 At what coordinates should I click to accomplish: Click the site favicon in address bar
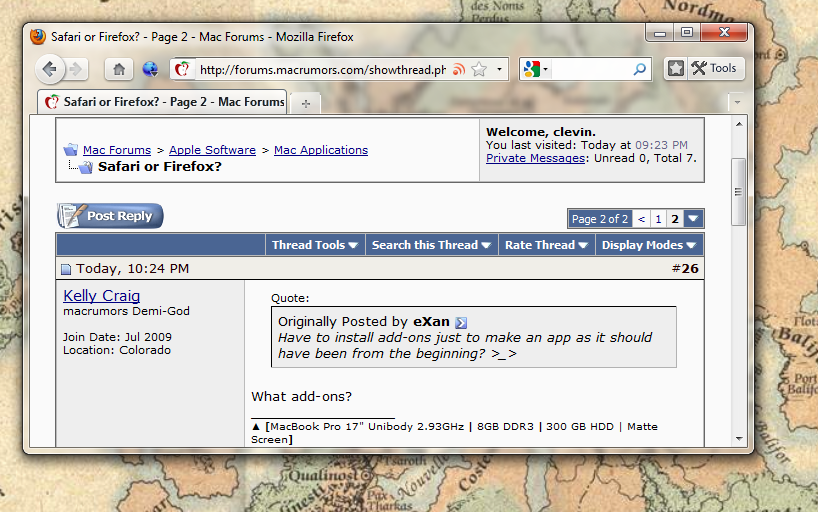182,69
